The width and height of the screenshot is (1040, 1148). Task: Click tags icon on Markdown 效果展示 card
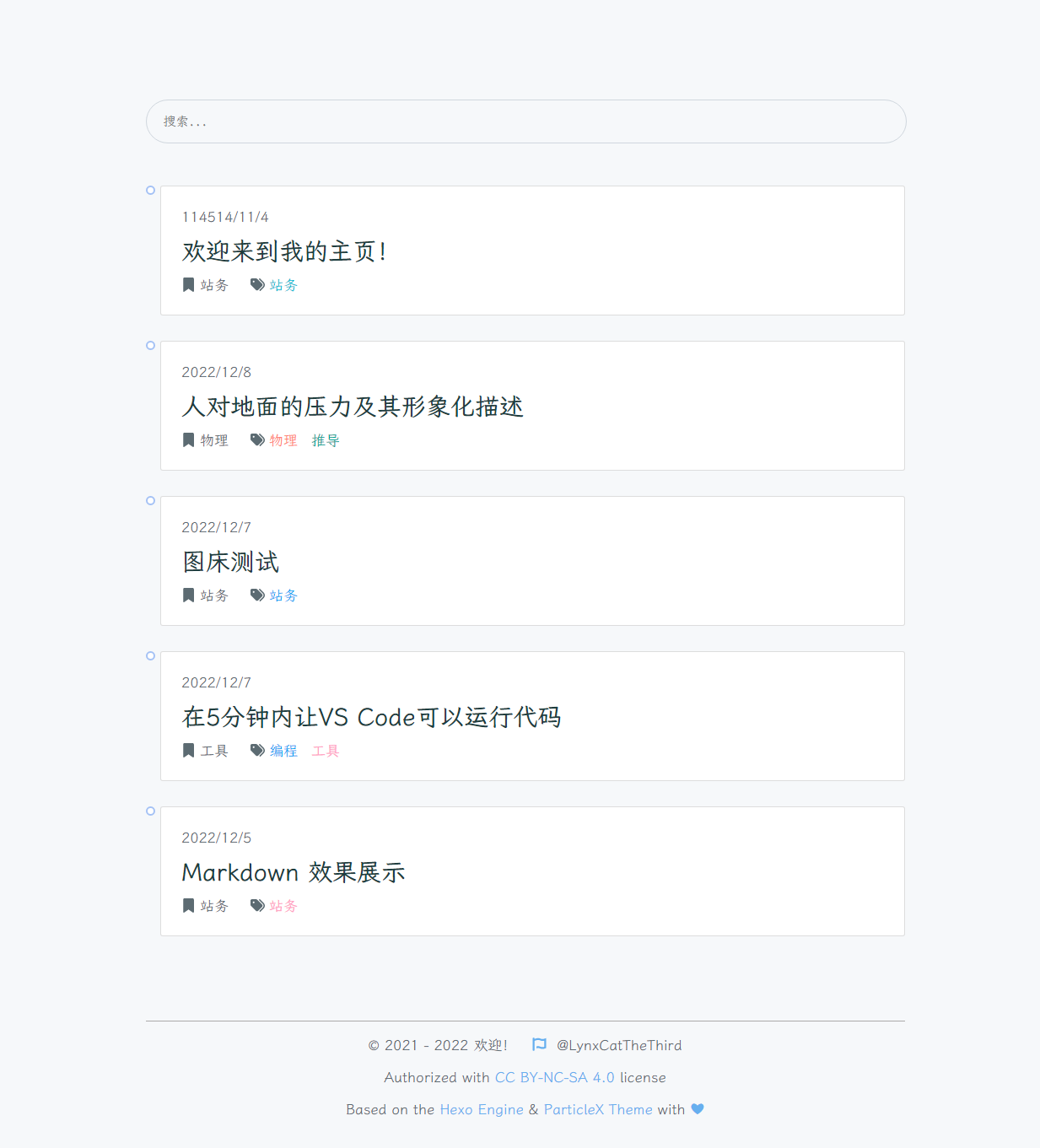(x=257, y=906)
